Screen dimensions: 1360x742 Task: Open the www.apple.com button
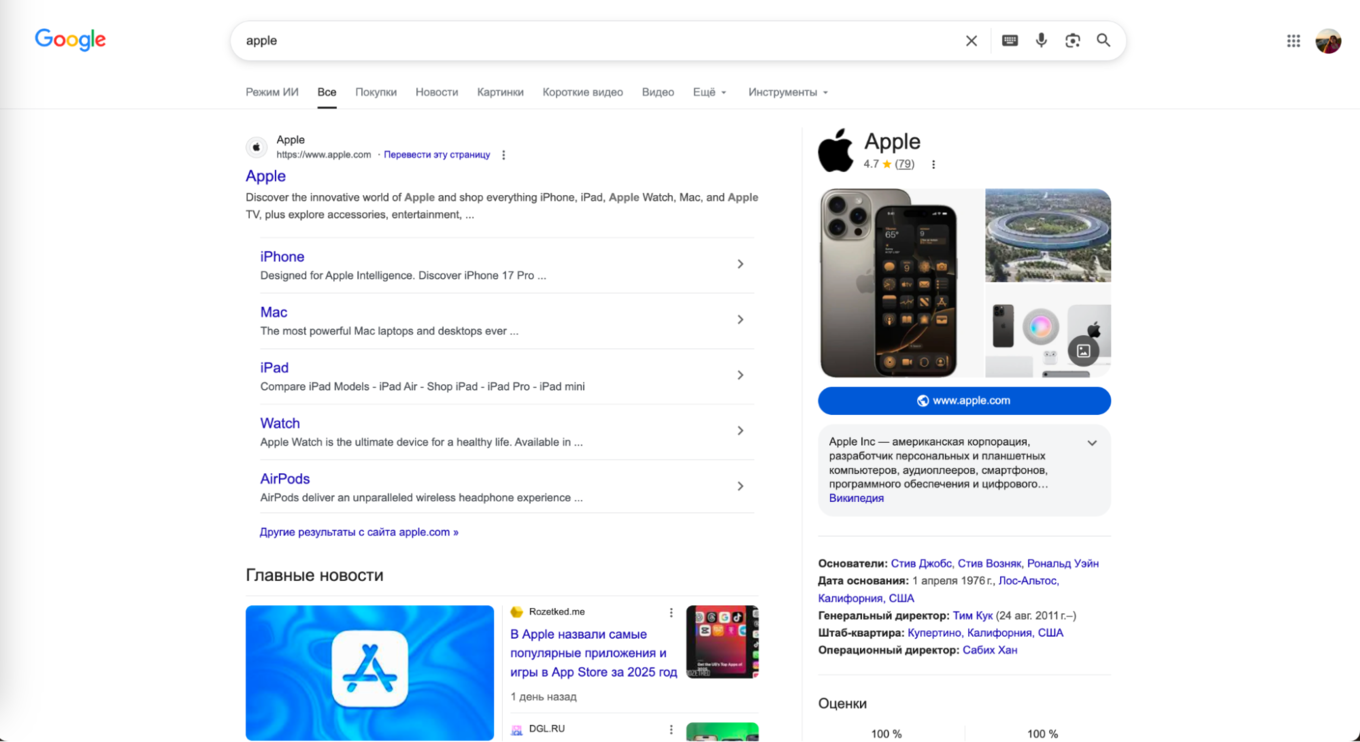[x=964, y=400]
